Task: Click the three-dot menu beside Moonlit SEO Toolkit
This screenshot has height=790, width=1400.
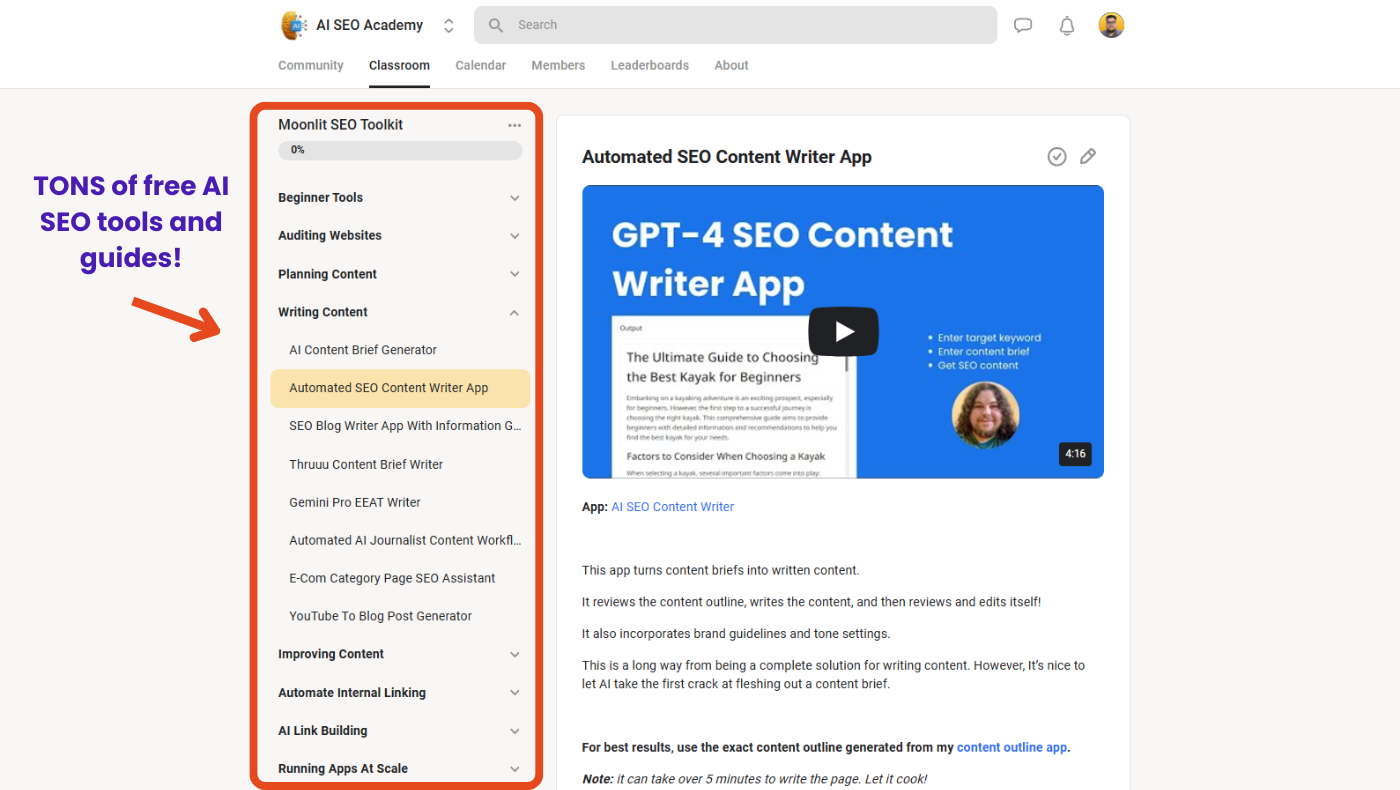Action: pos(514,125)
